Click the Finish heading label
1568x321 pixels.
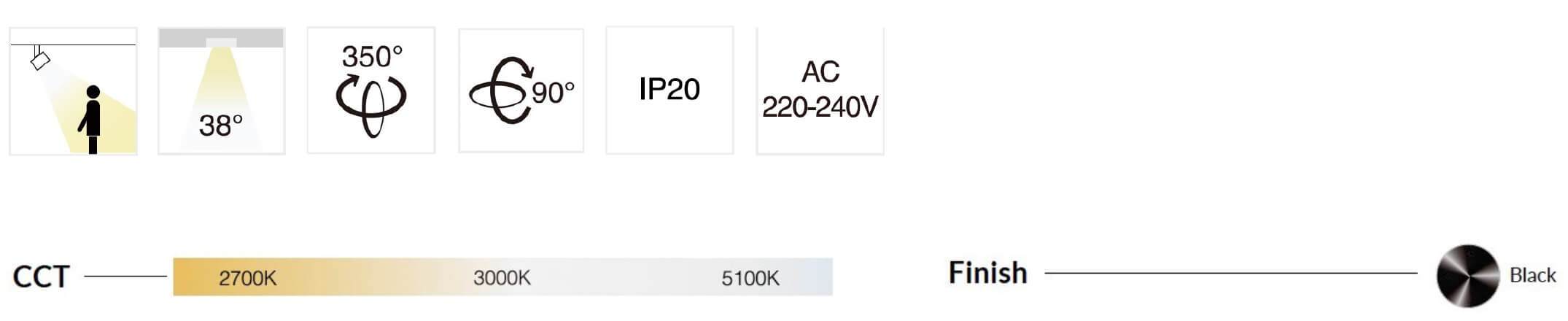[x=987, y=274]
